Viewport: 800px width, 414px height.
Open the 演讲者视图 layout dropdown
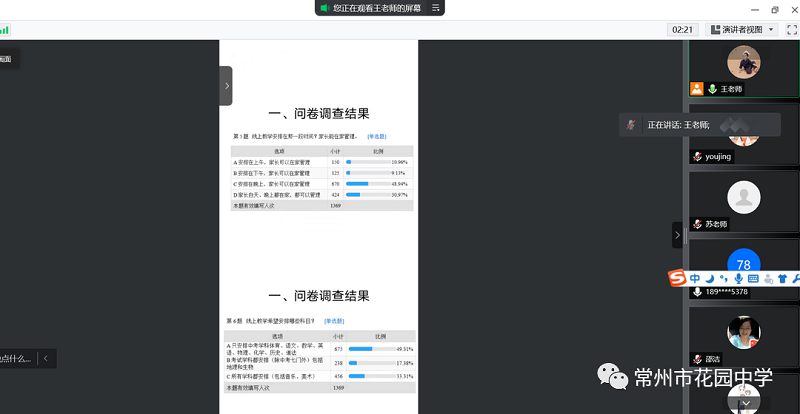742,30
